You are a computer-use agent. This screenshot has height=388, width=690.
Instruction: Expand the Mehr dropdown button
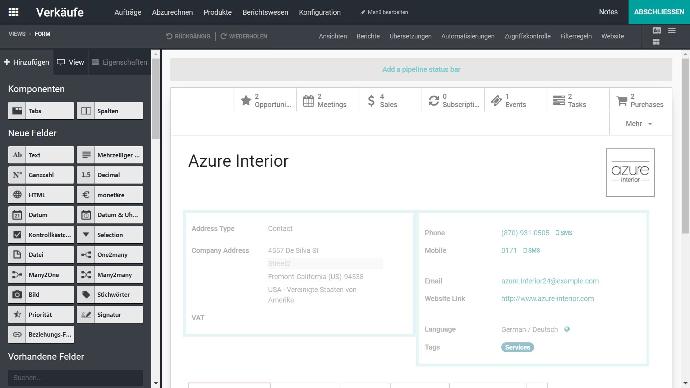[x=639, y=124]
